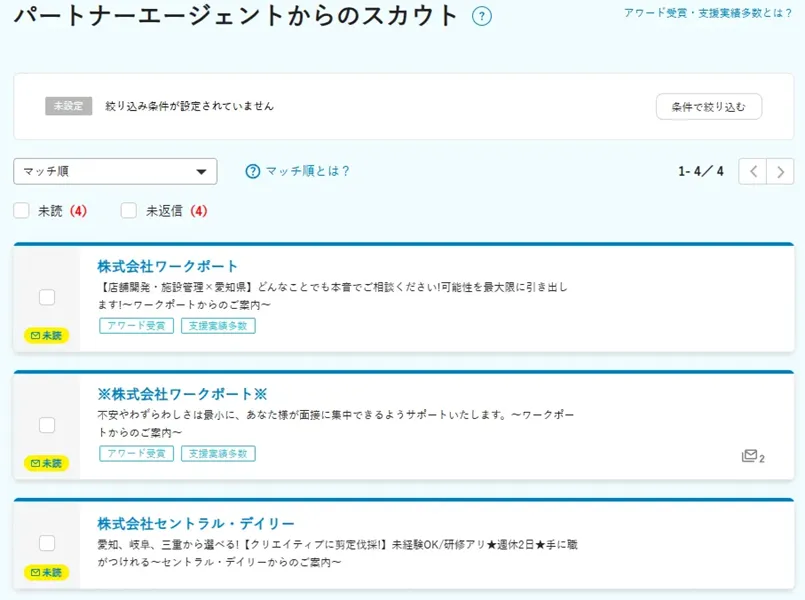
Task: Click the help icon beside the page title
Action: [482, 16]
